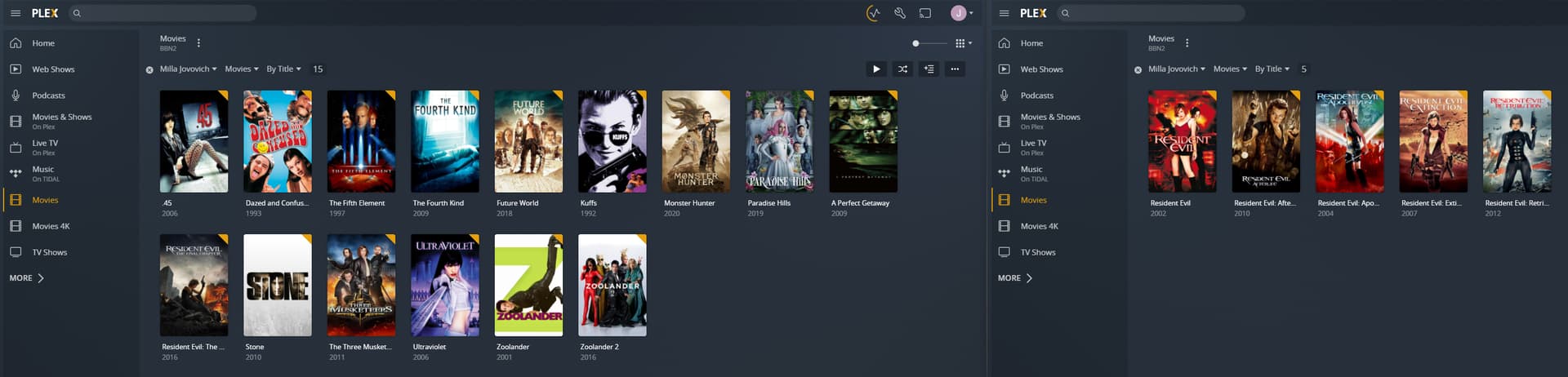
Task: Click the Kuffs title link
Action: click(589, 203)
